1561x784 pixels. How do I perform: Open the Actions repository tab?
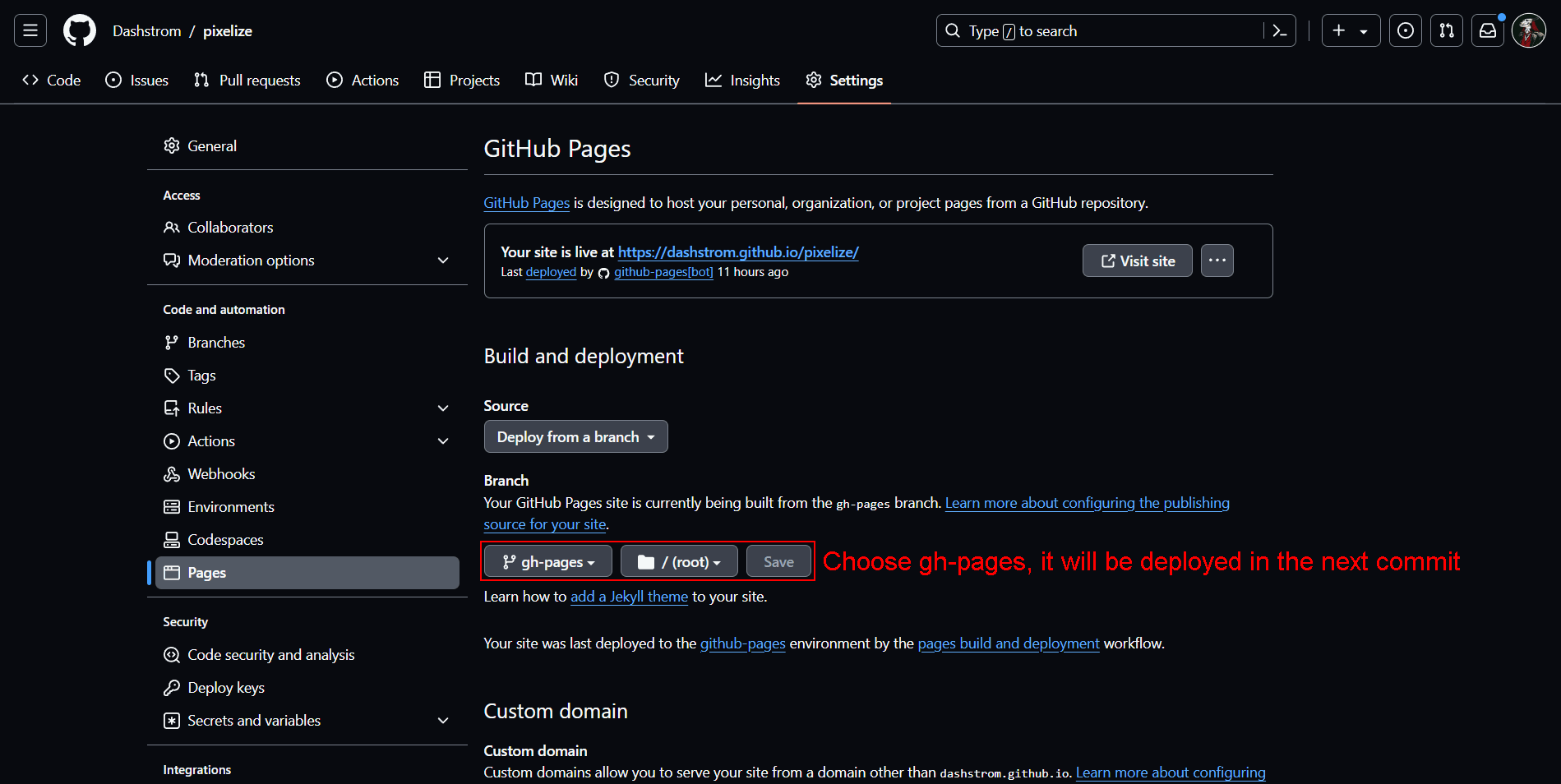tap(363, 80)
